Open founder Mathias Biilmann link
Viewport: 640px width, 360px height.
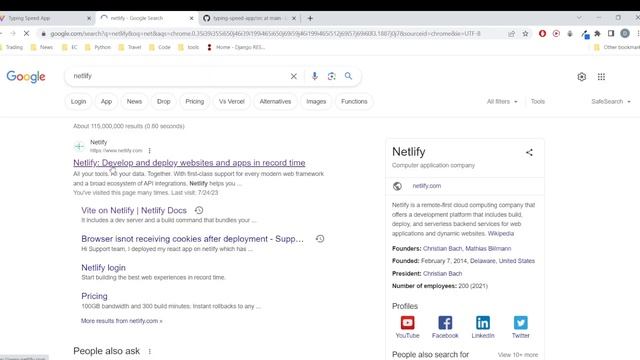pos(488,249)
